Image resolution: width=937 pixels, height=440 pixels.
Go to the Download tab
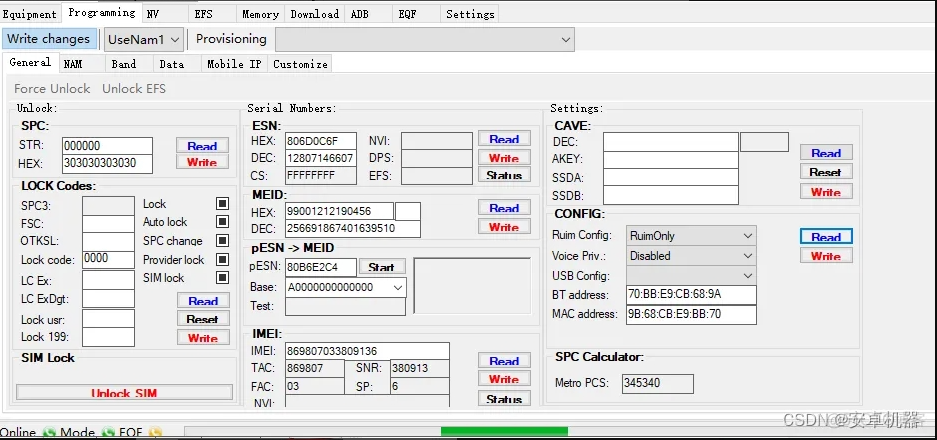pyautogui.click(x=314, y=14)
